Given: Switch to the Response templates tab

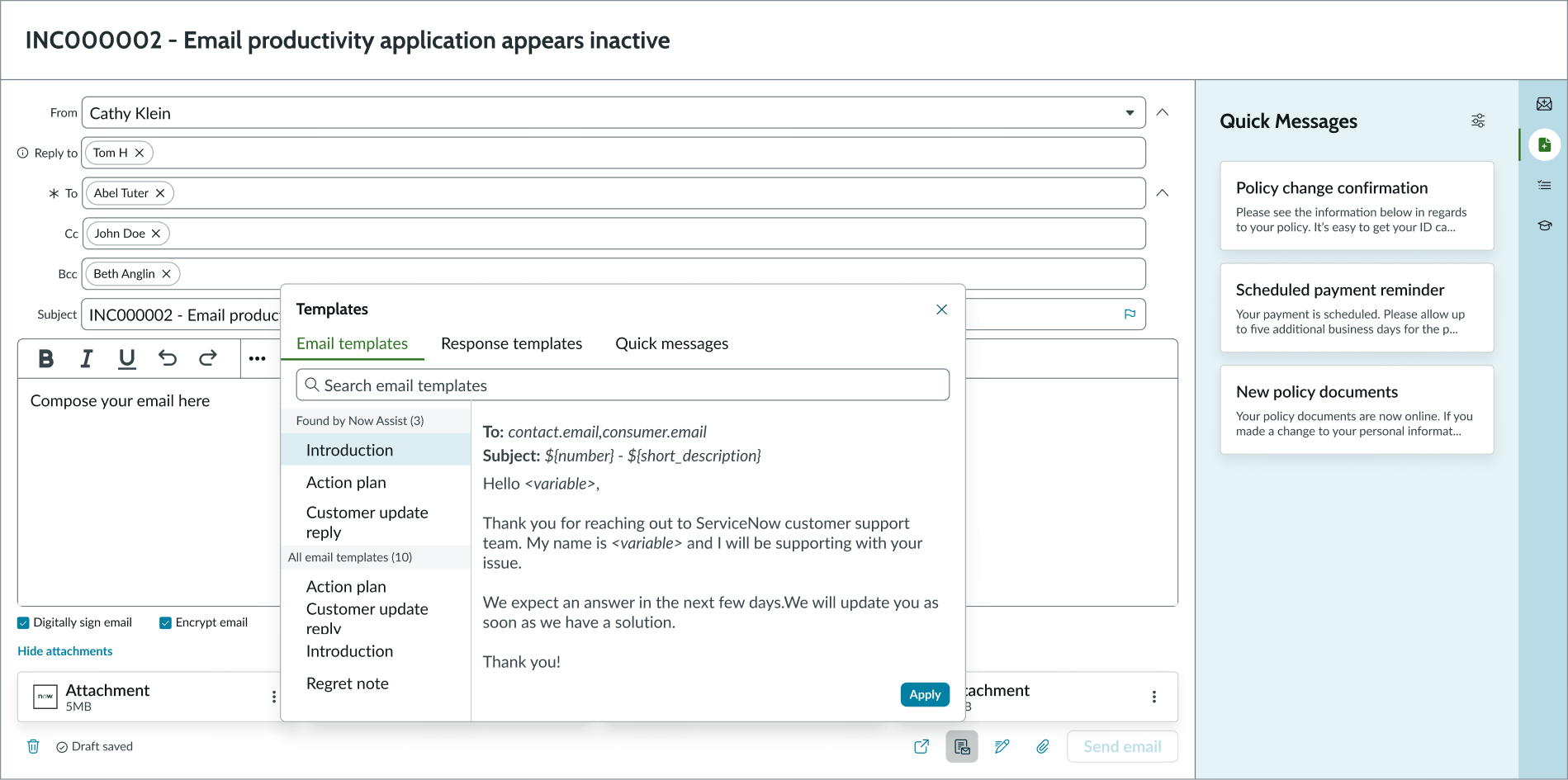Looking at the screenshot, I should [511, 343].
